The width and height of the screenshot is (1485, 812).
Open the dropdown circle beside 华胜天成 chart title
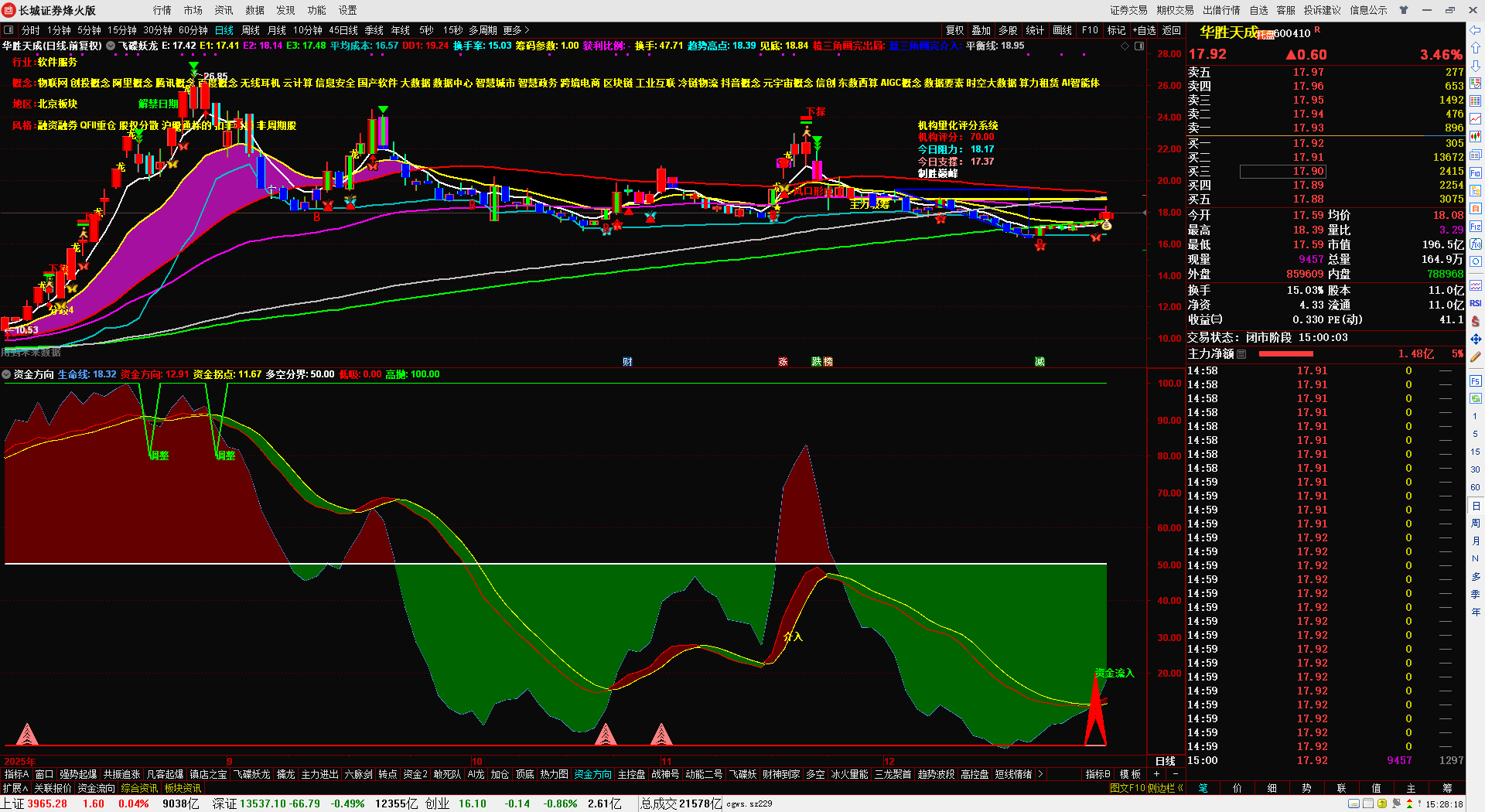click(111, 46)
